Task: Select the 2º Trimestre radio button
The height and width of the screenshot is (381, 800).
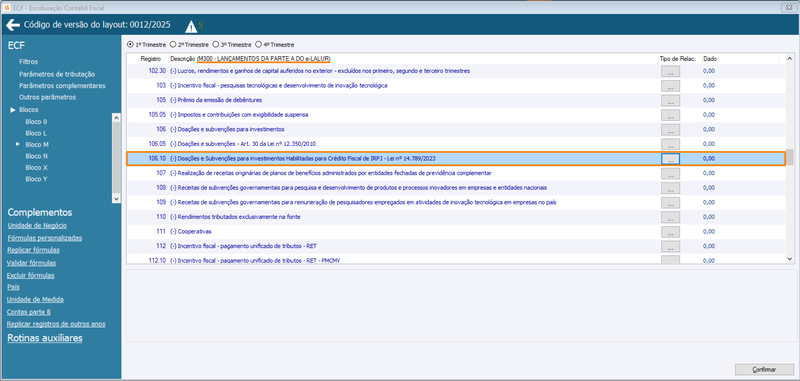Action: click(173, 44)
